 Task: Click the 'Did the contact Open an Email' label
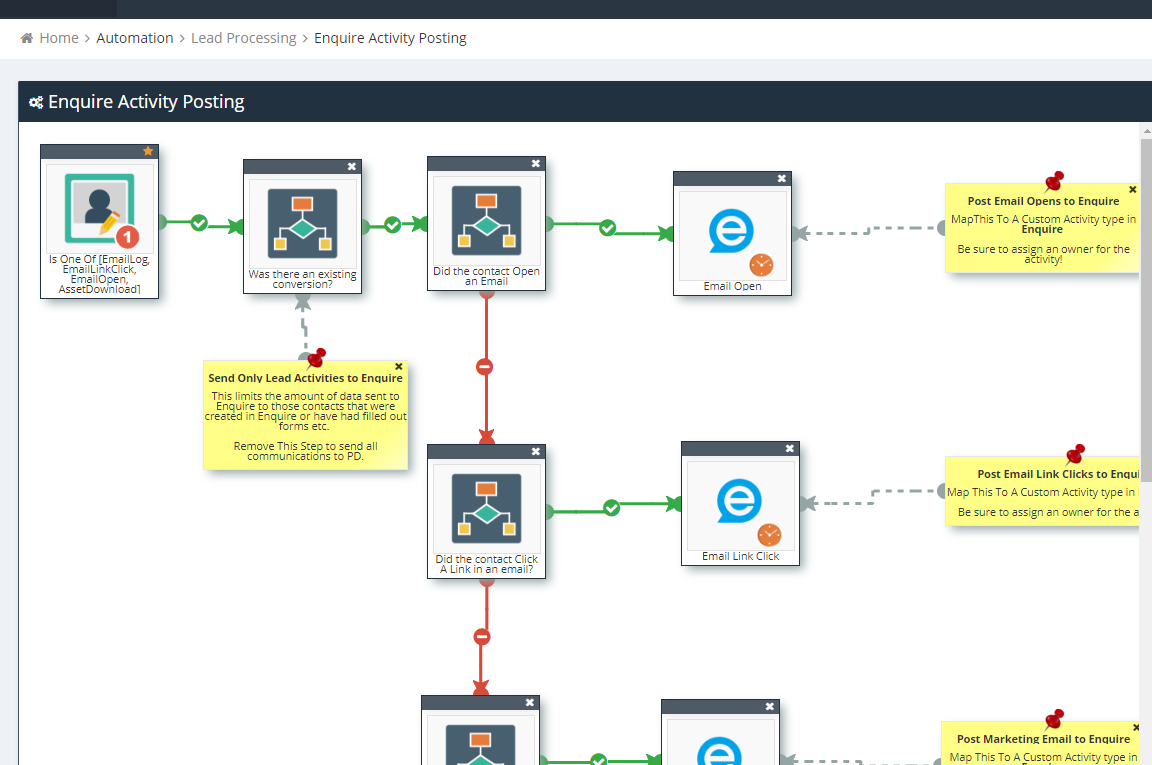pyautogui.click(x=486, y=276)
